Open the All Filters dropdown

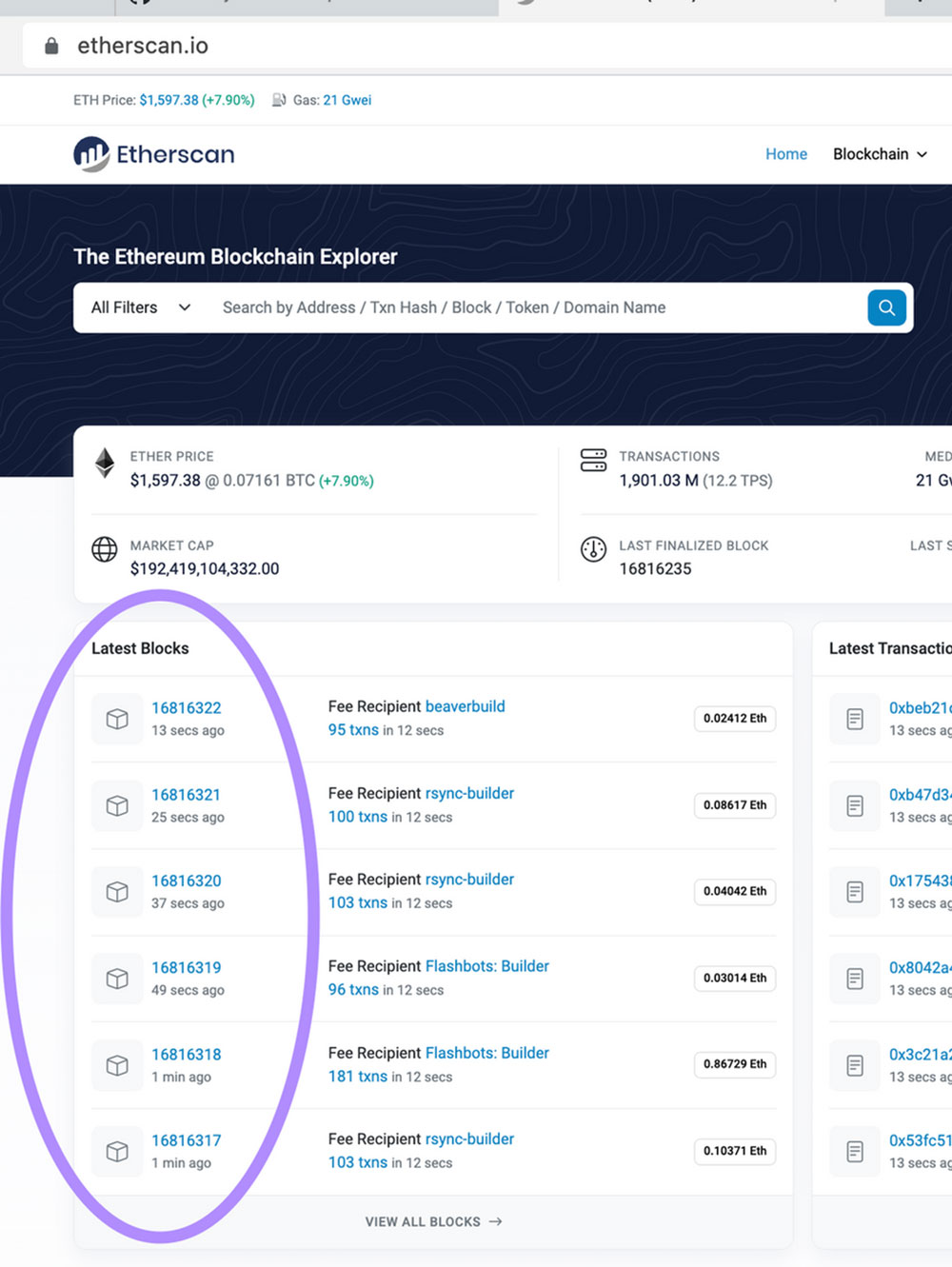point(140,307)
